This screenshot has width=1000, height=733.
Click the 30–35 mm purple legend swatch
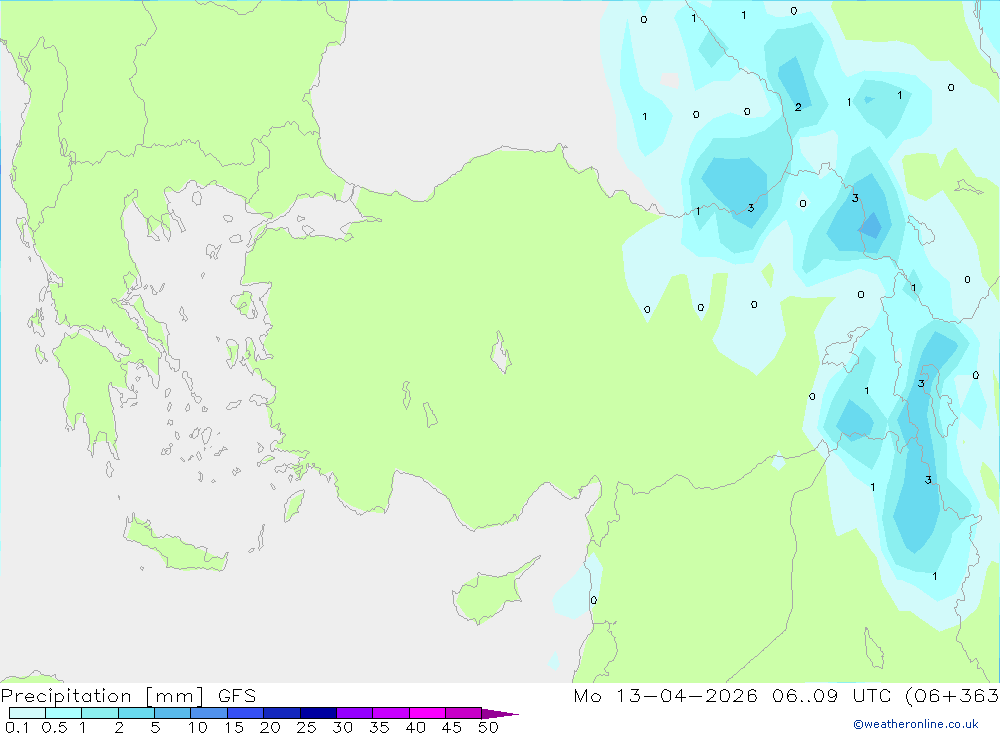355,713
